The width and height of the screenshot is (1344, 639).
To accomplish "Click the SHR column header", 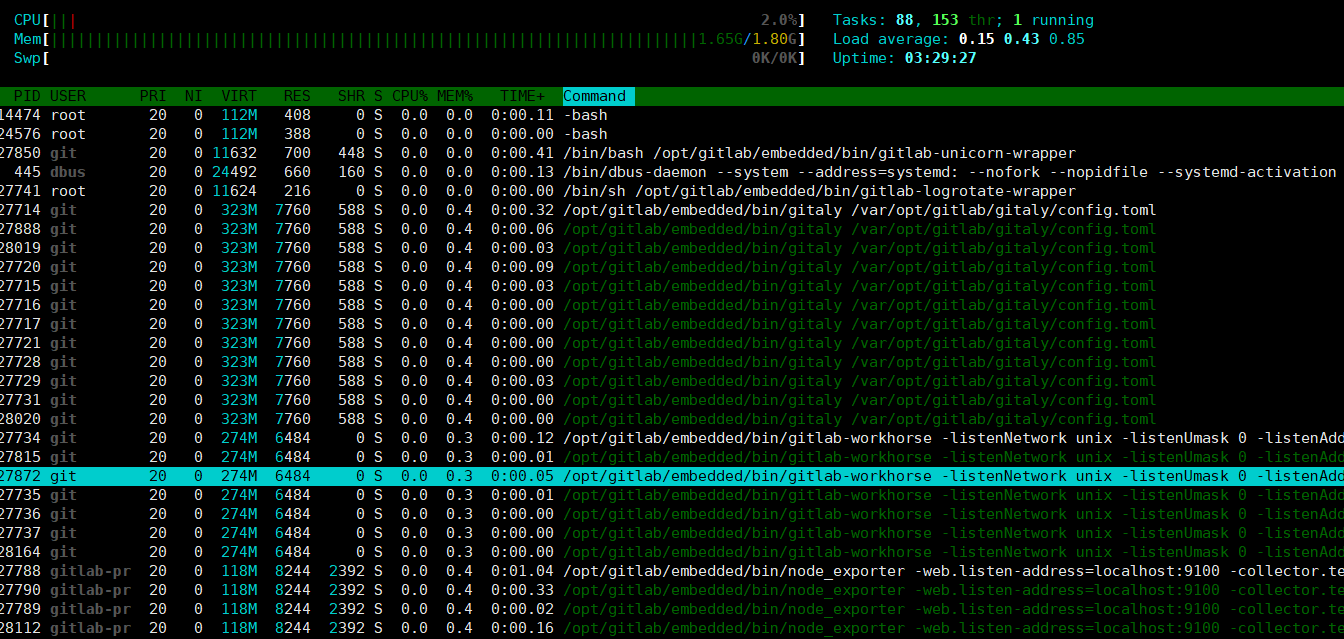I will click(x=351, y=97).
